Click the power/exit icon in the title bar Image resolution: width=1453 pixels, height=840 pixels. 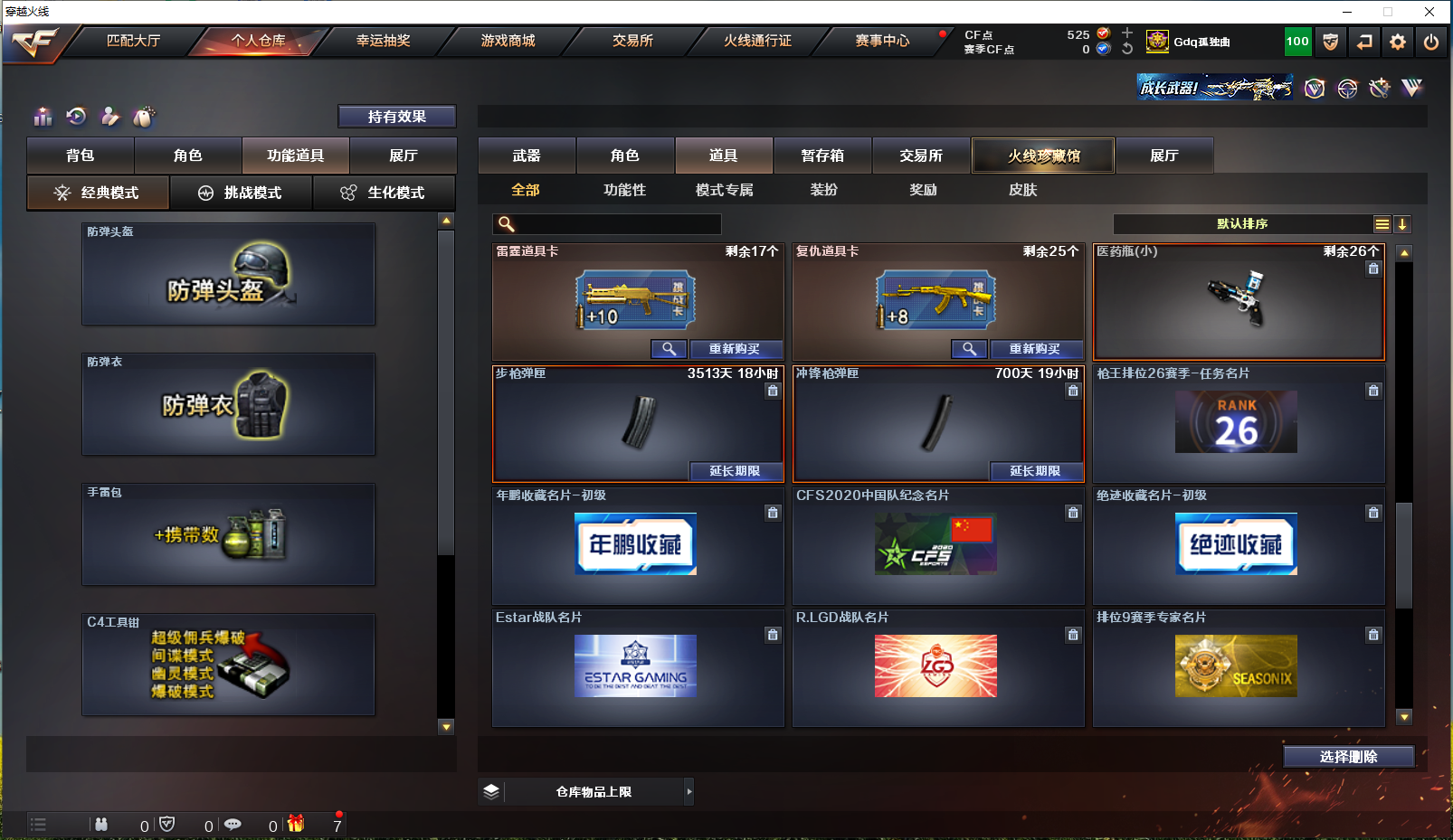[x=1431, y=42]
